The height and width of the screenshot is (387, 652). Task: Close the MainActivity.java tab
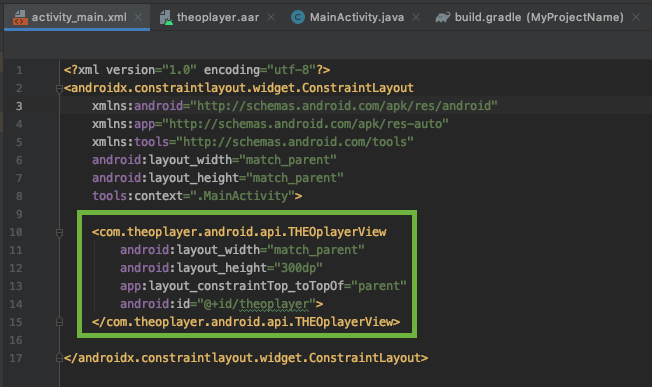[416, 17]
